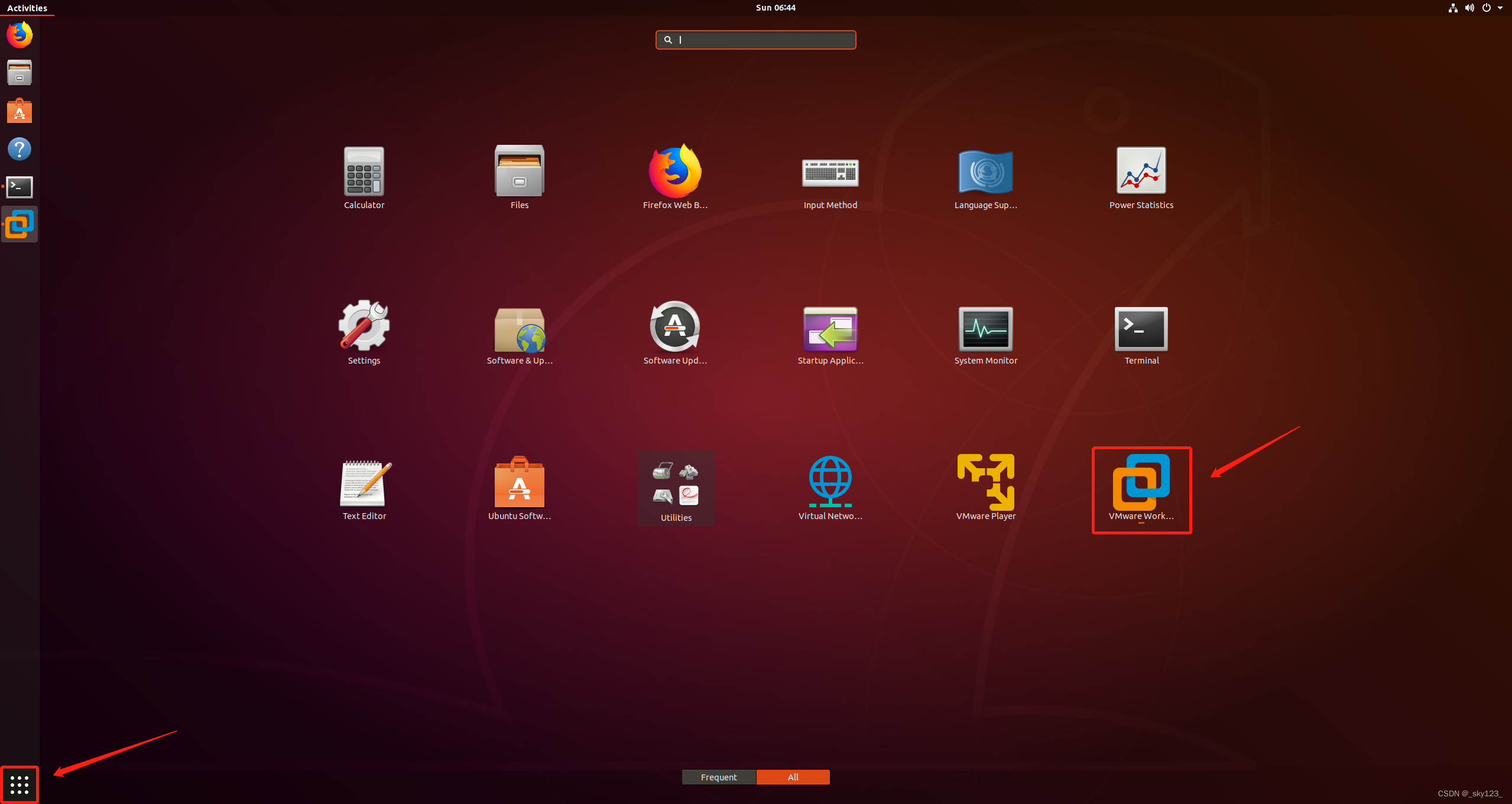
Task: Switch to the Frequent tab
Action: point(719,777)
